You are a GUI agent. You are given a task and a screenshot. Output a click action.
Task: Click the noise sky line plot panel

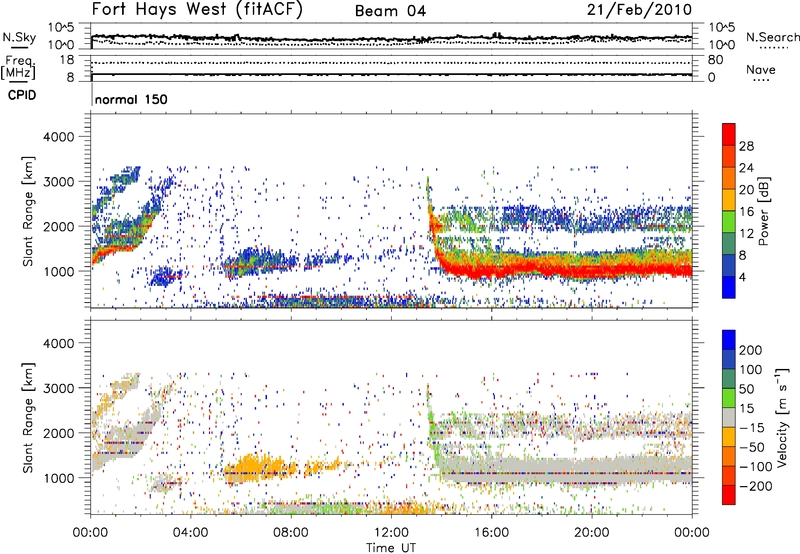click(x=391, y=36)
